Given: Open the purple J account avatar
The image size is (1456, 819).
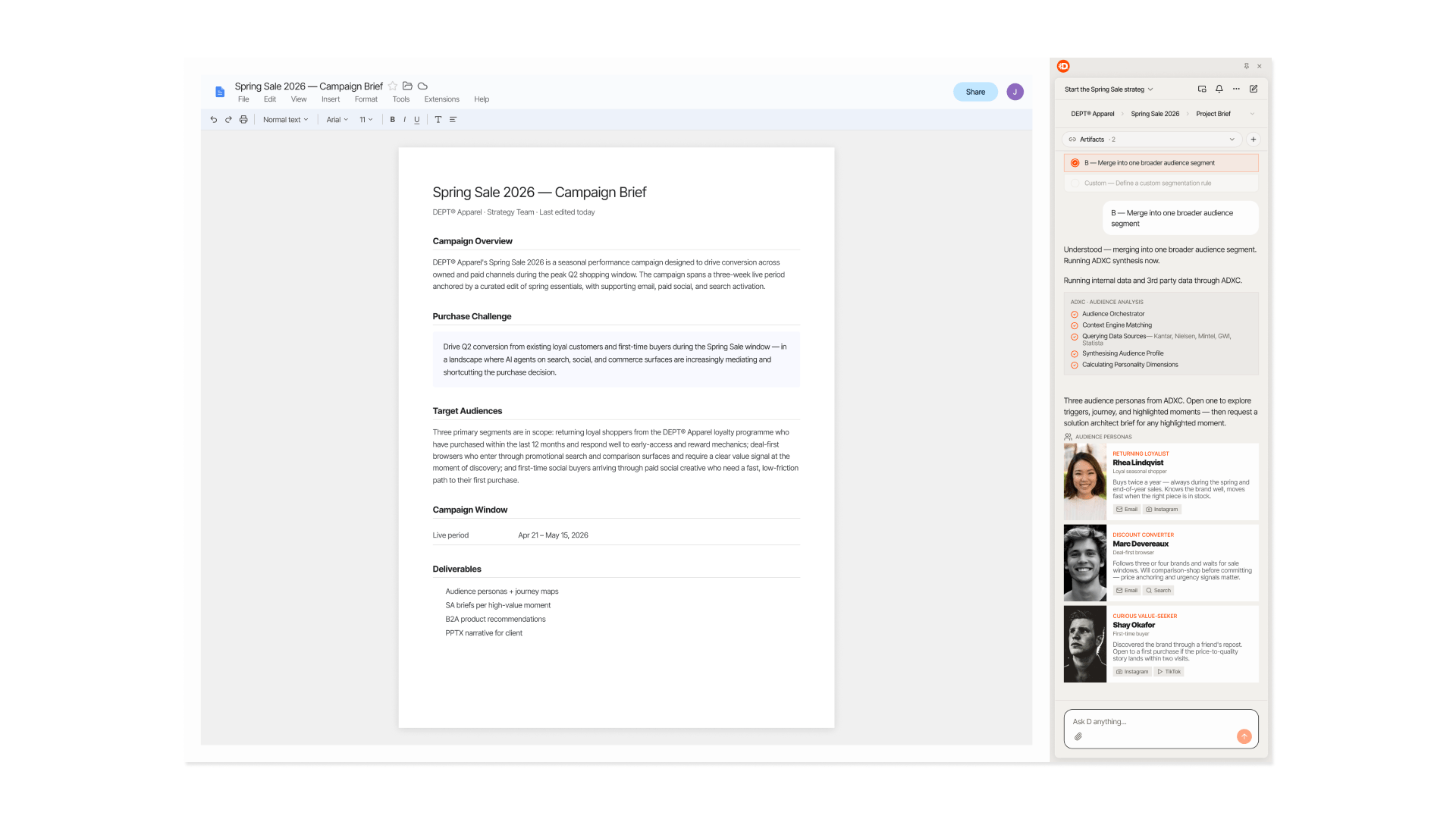Looking at the screenshot, I should click(x=1015, y=92).
